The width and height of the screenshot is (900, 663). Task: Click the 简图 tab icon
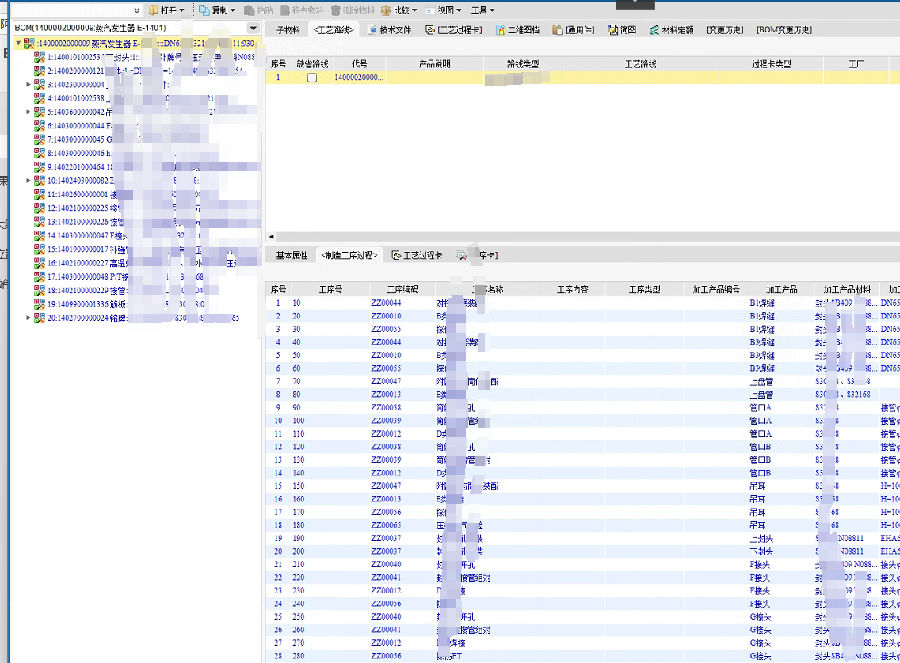[x=612, y=30]
